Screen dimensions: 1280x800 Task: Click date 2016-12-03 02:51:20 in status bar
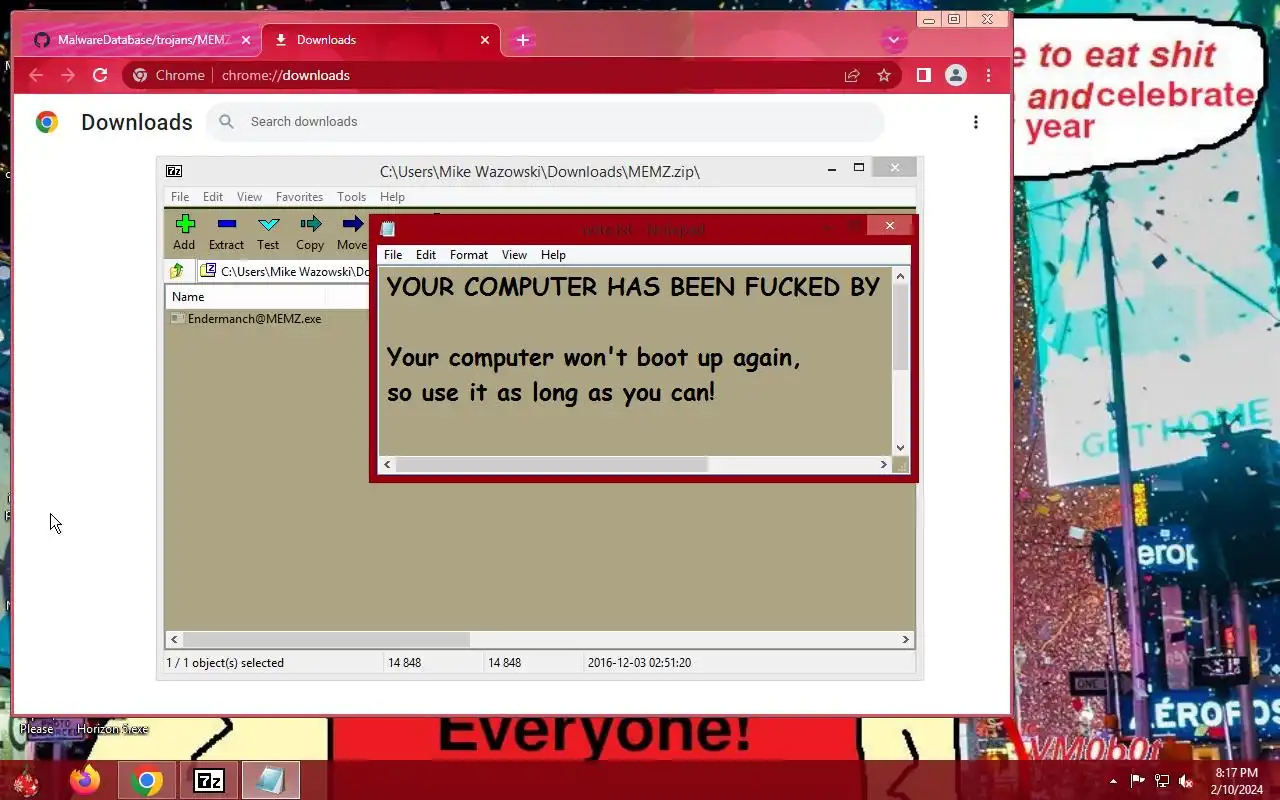point(639,663)
